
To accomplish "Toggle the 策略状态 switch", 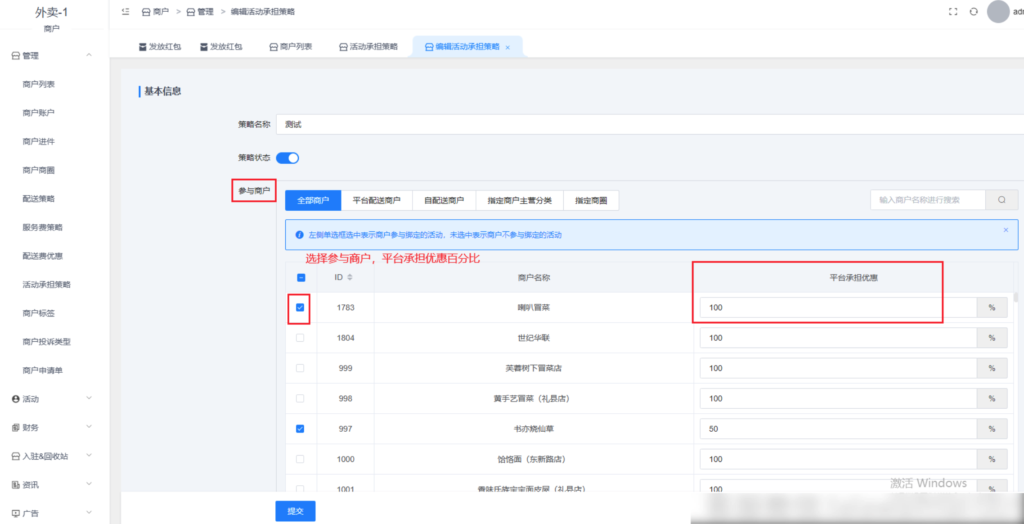I will [287, 157].
